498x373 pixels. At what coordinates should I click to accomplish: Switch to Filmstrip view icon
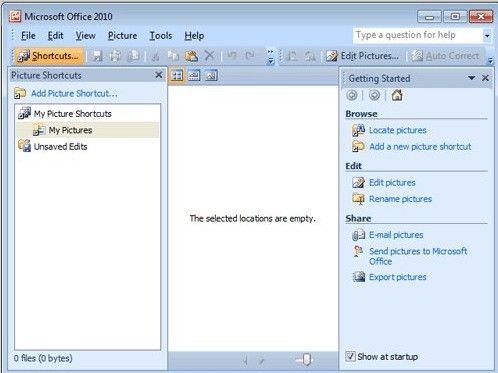194,76
